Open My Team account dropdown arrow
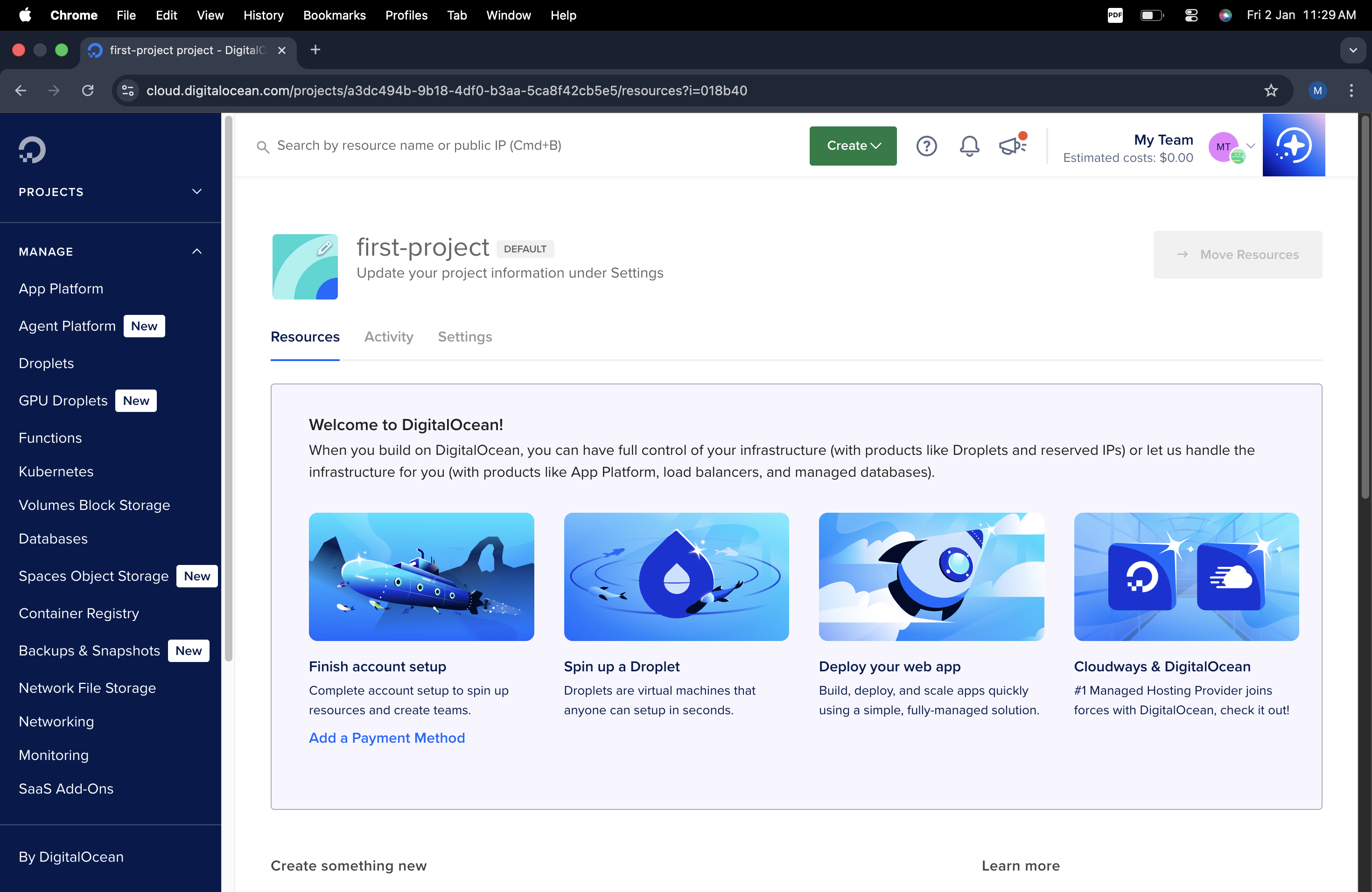1372x892 pixels. click(1250, 146)
